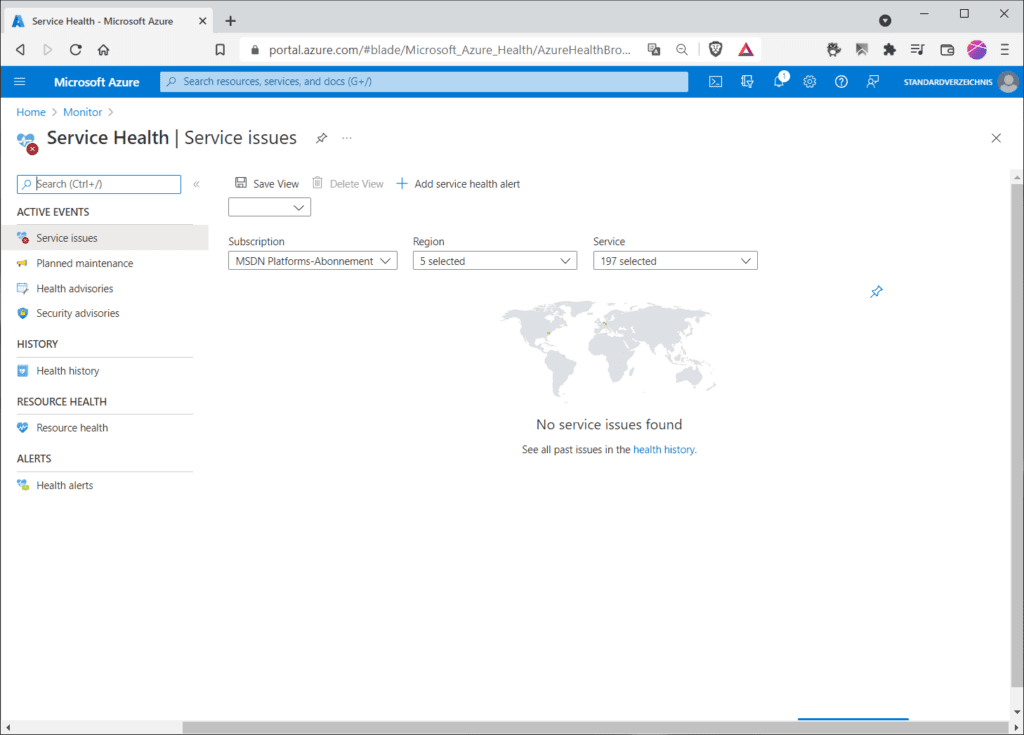This screenshot has height=735, width=1024.
Task: Select Service issues in the sidebar
Action: (104, 238)
